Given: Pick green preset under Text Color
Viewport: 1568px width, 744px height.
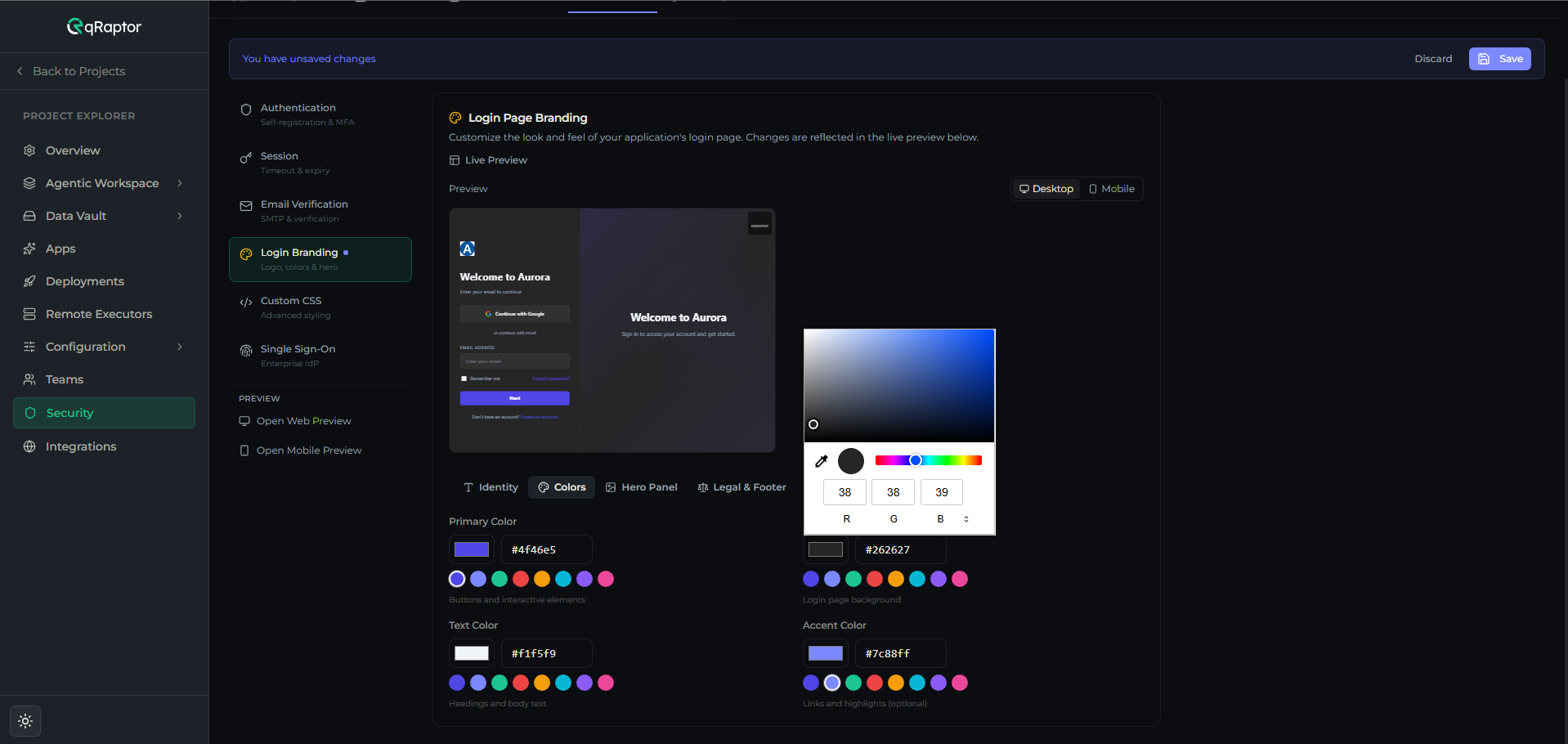Looking at the screenshot, I should click(500, 683).
